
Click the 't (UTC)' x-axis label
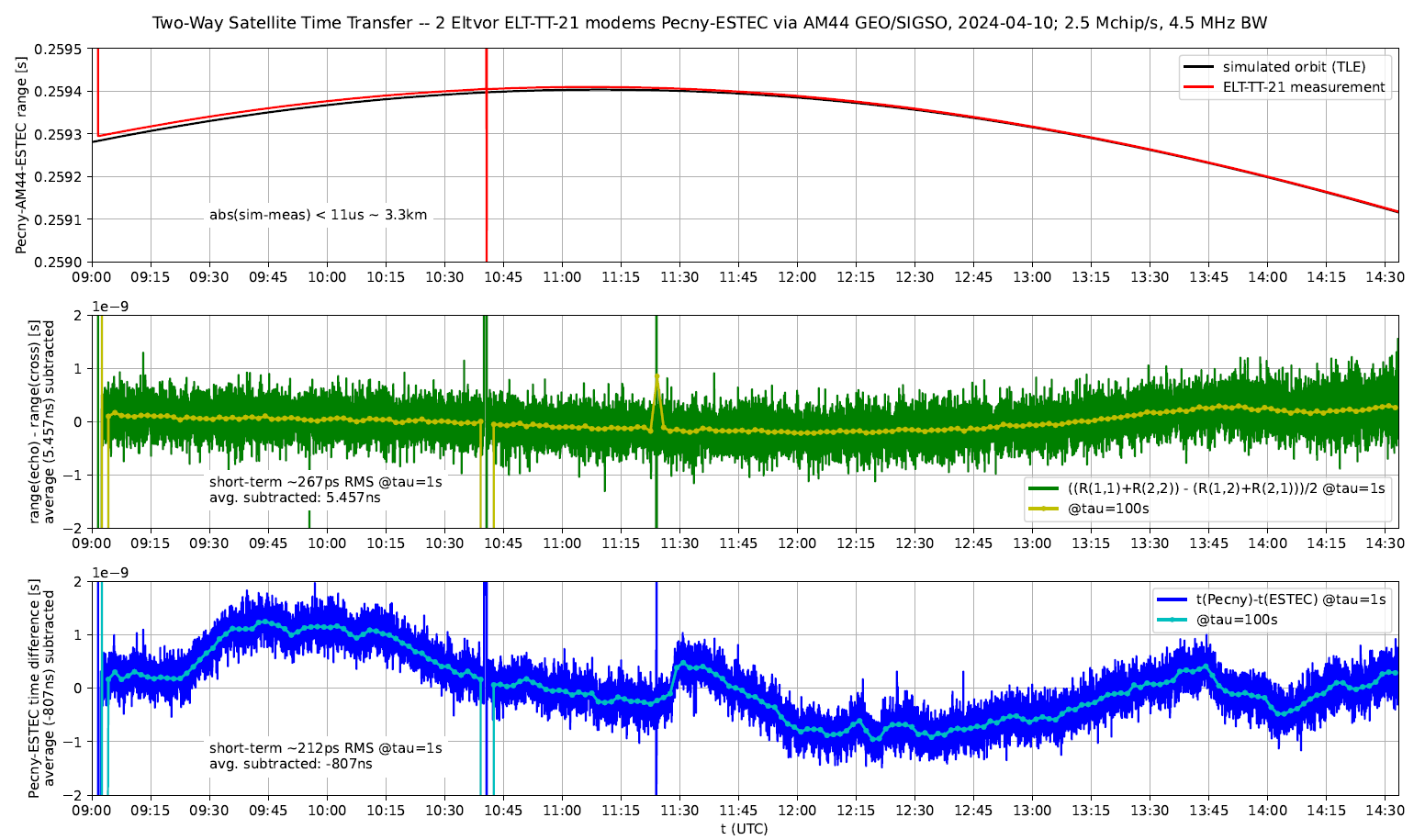tap(744, 829)
